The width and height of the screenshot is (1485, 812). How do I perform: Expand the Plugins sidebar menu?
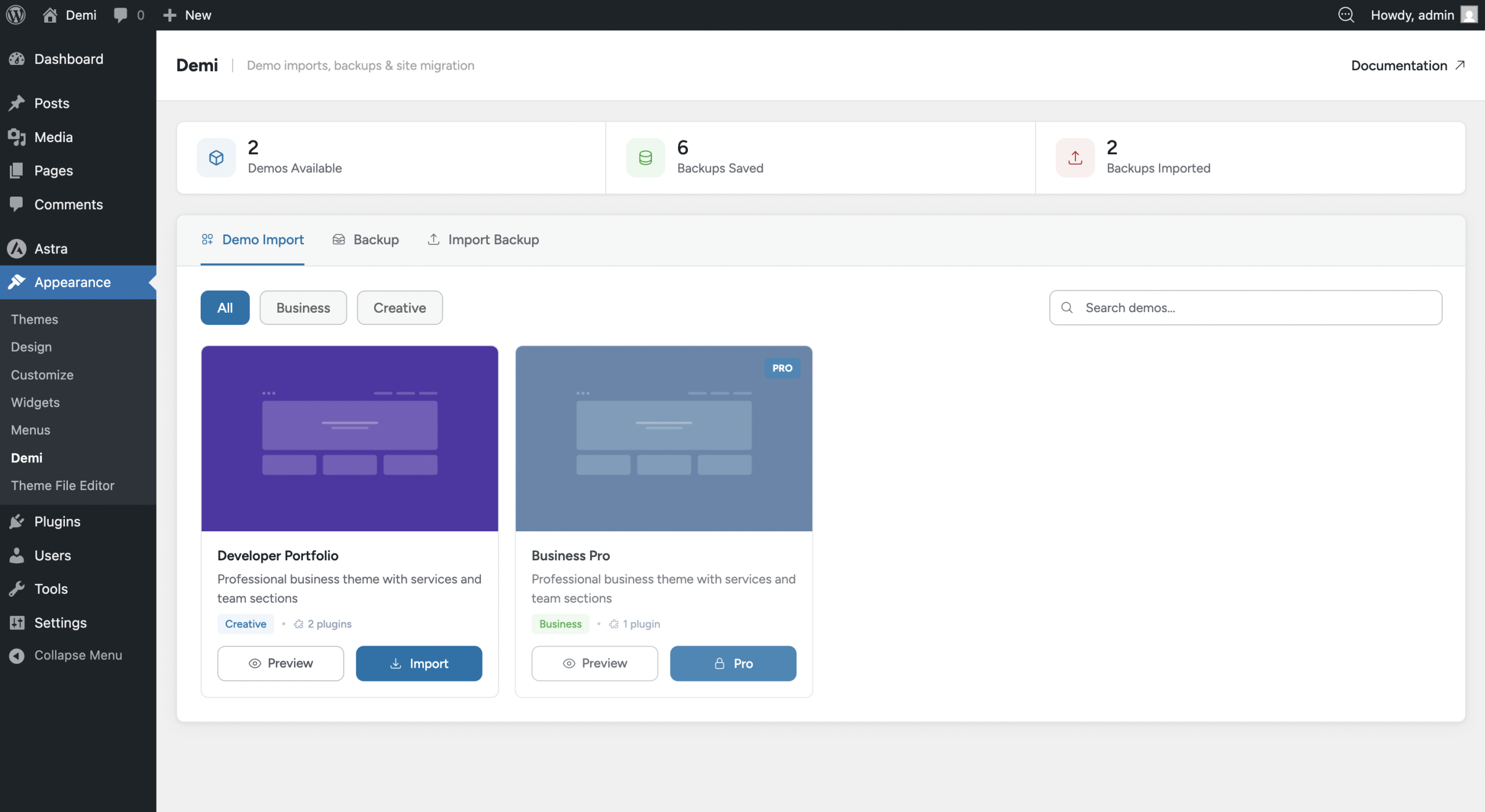[x=57, y=521]
